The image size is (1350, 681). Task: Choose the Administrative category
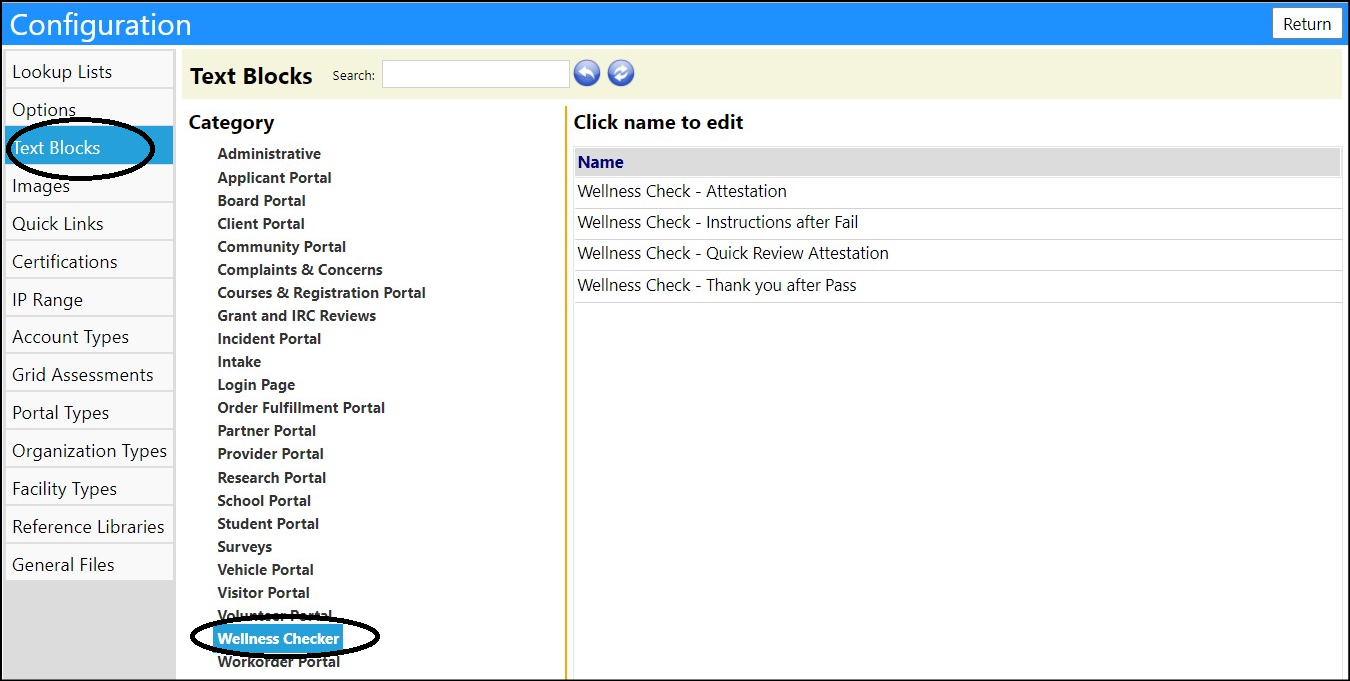[x=269, y=154]
